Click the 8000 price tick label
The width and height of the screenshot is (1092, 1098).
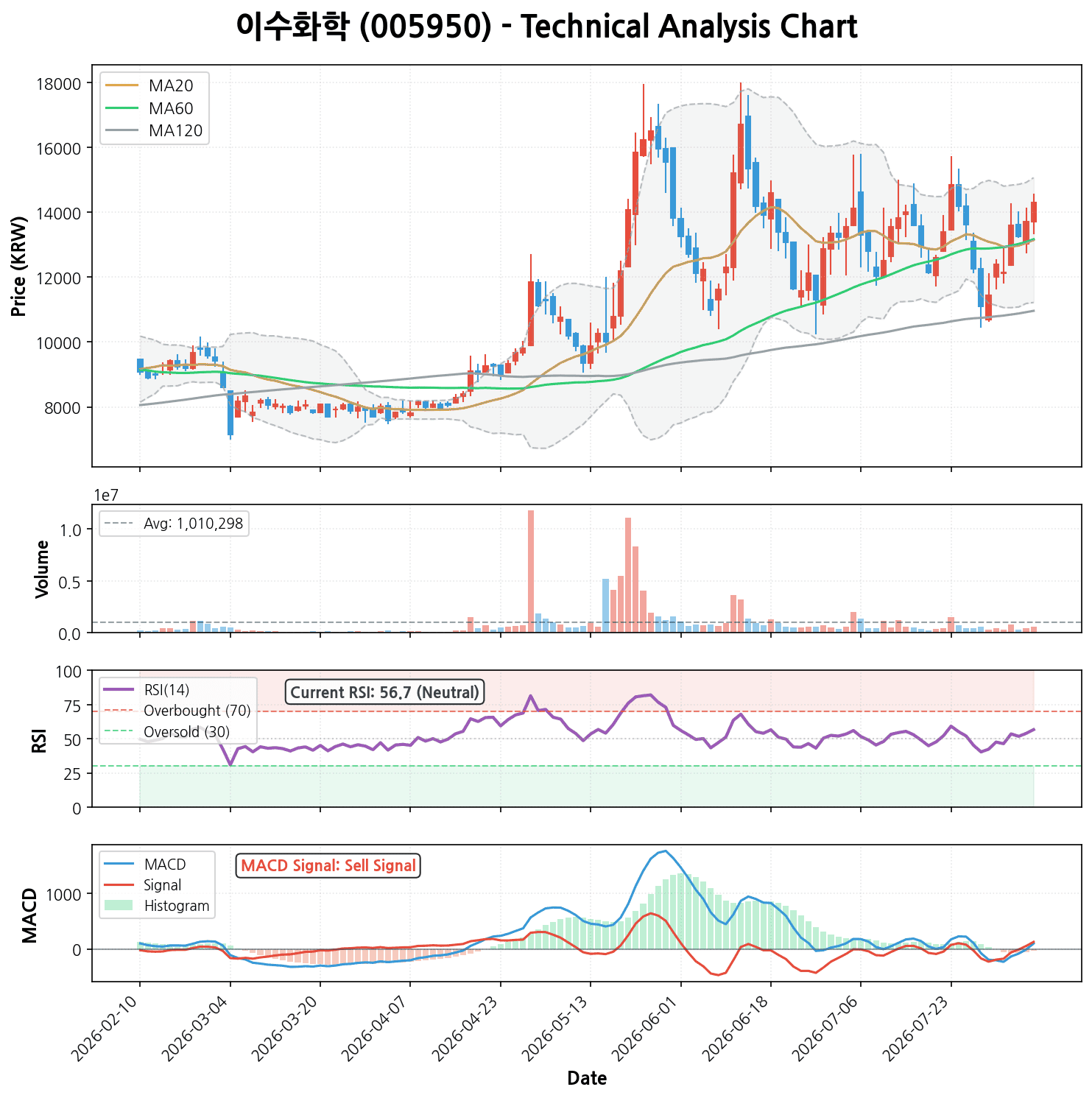pos(63,407)
